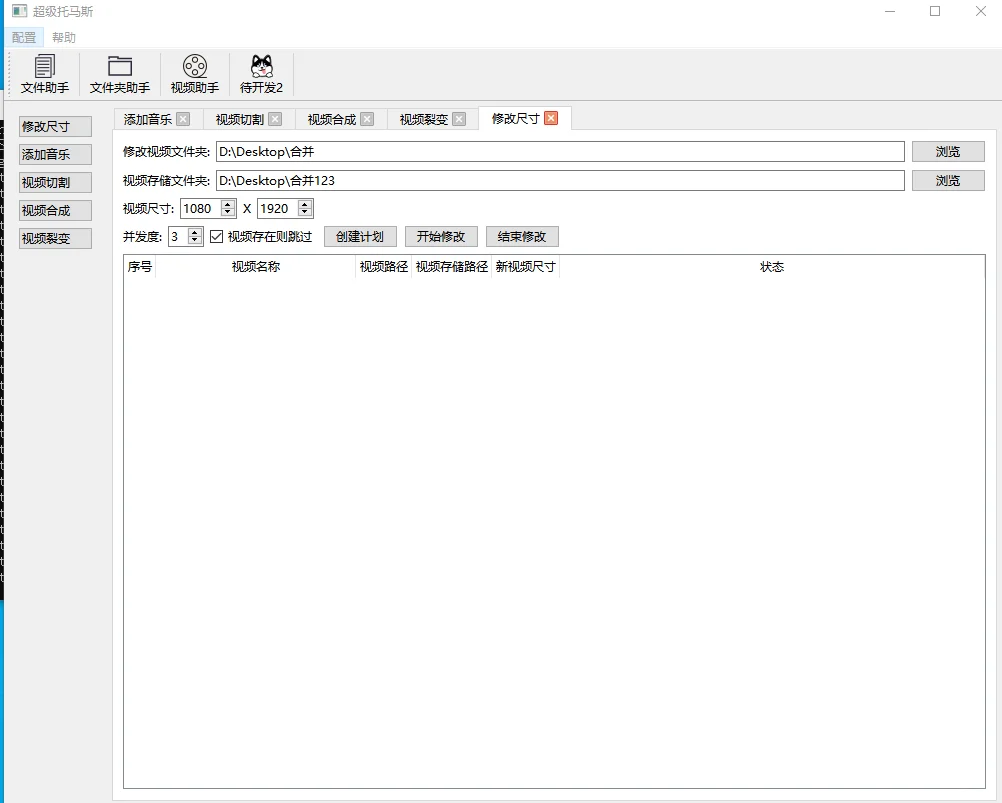Click the 视频名称 column header
This screenshot has height=803, width=1002.
[256, 267]
